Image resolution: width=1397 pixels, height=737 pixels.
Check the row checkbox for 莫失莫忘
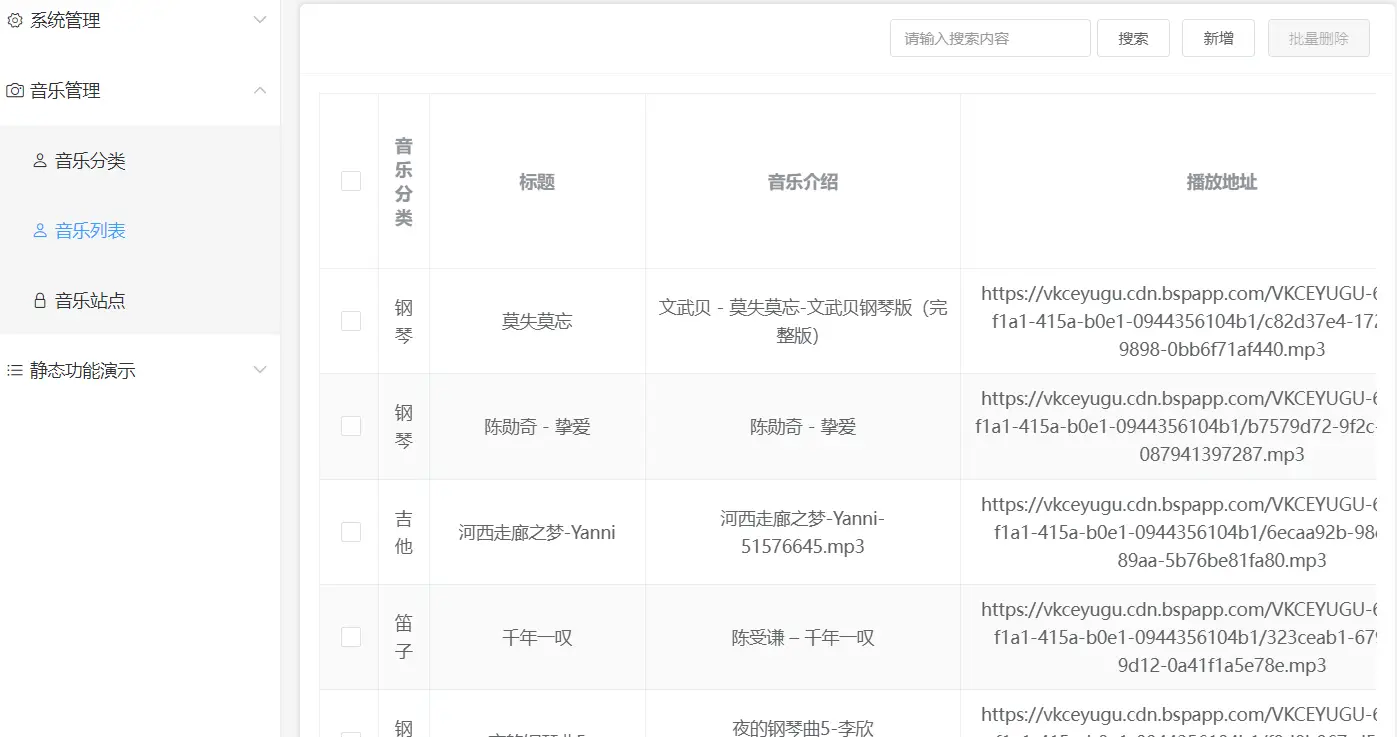tap(351, 321)
